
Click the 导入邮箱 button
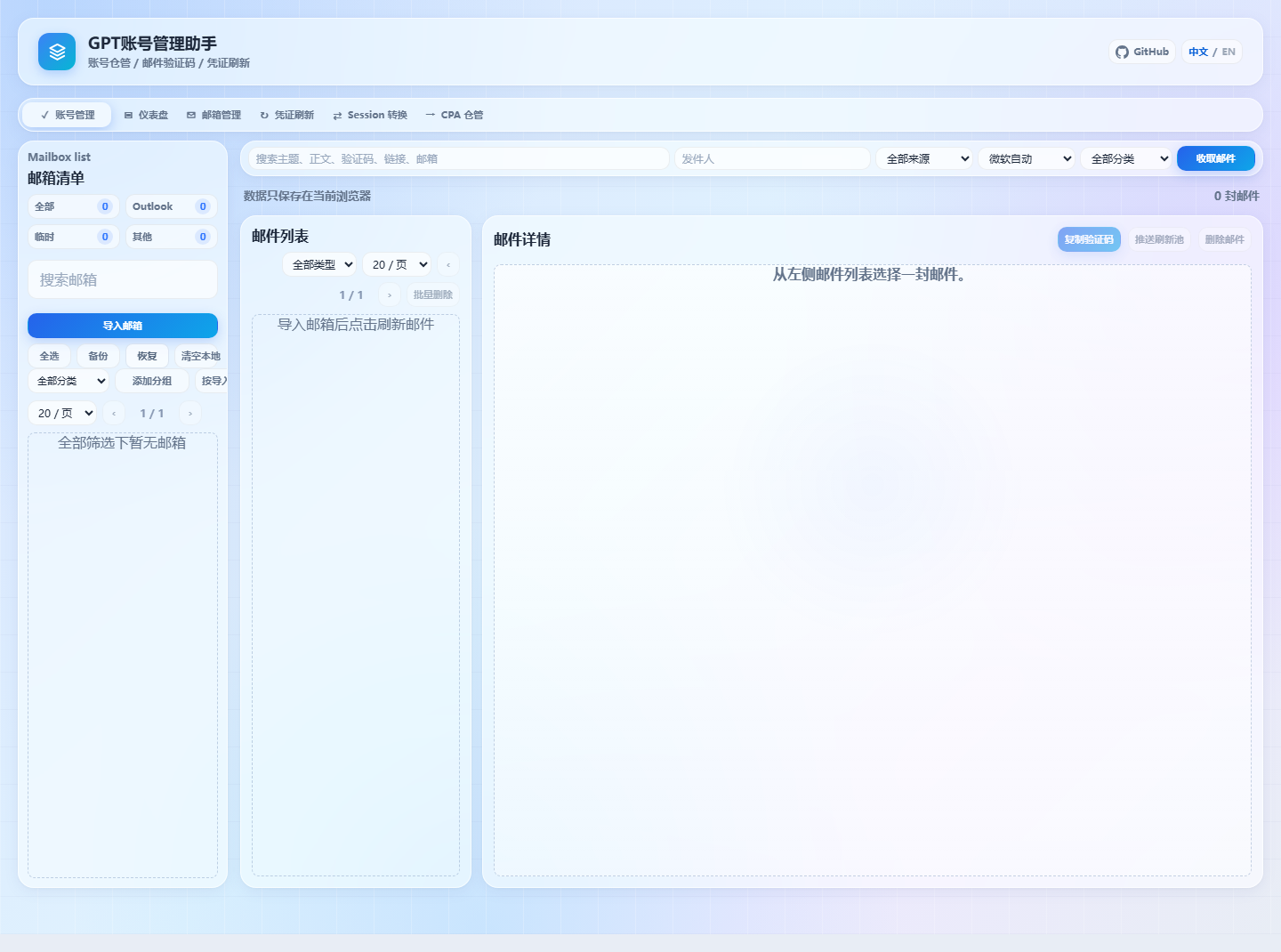(x=123, y=326)
